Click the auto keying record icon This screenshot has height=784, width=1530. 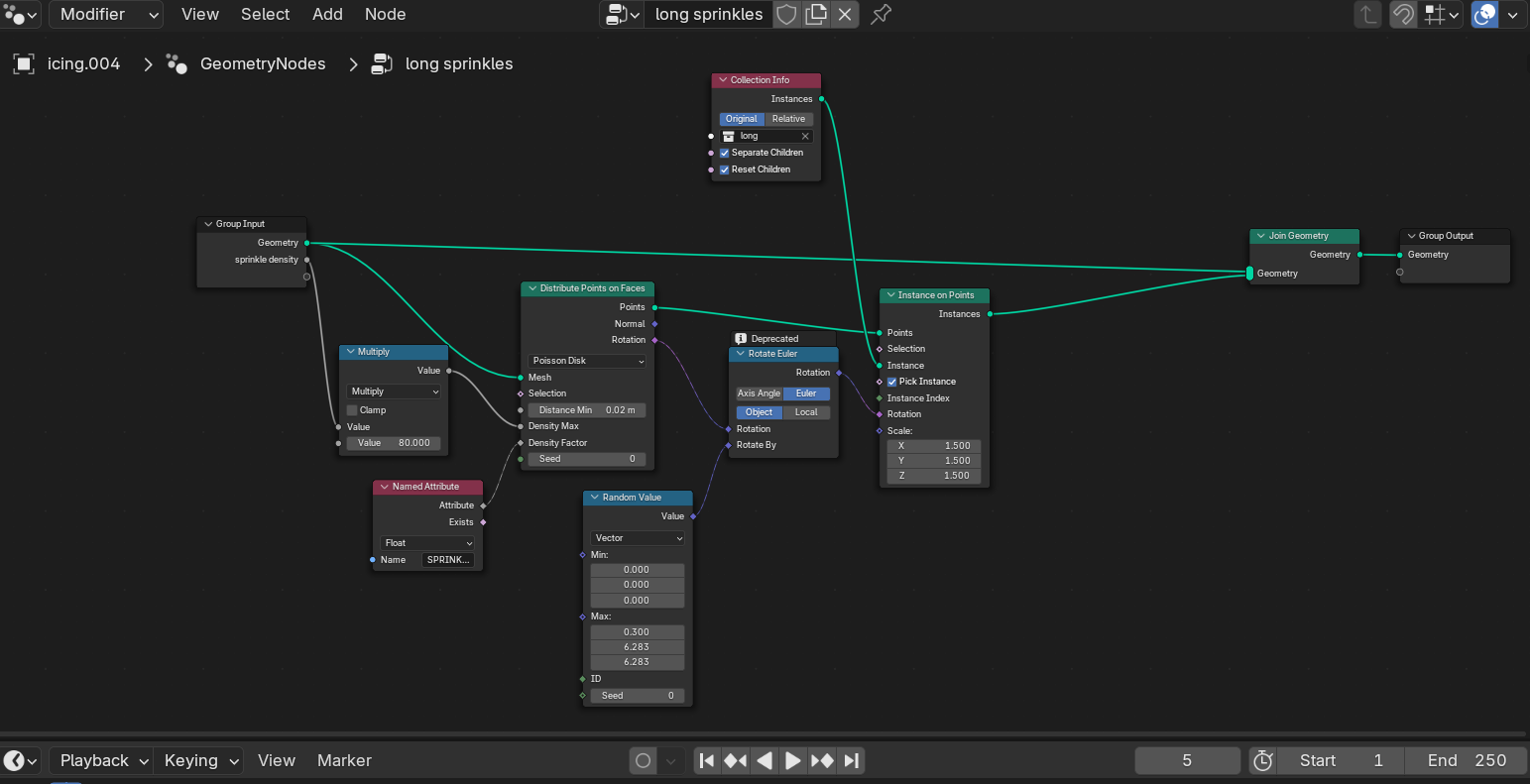(644, 760)
